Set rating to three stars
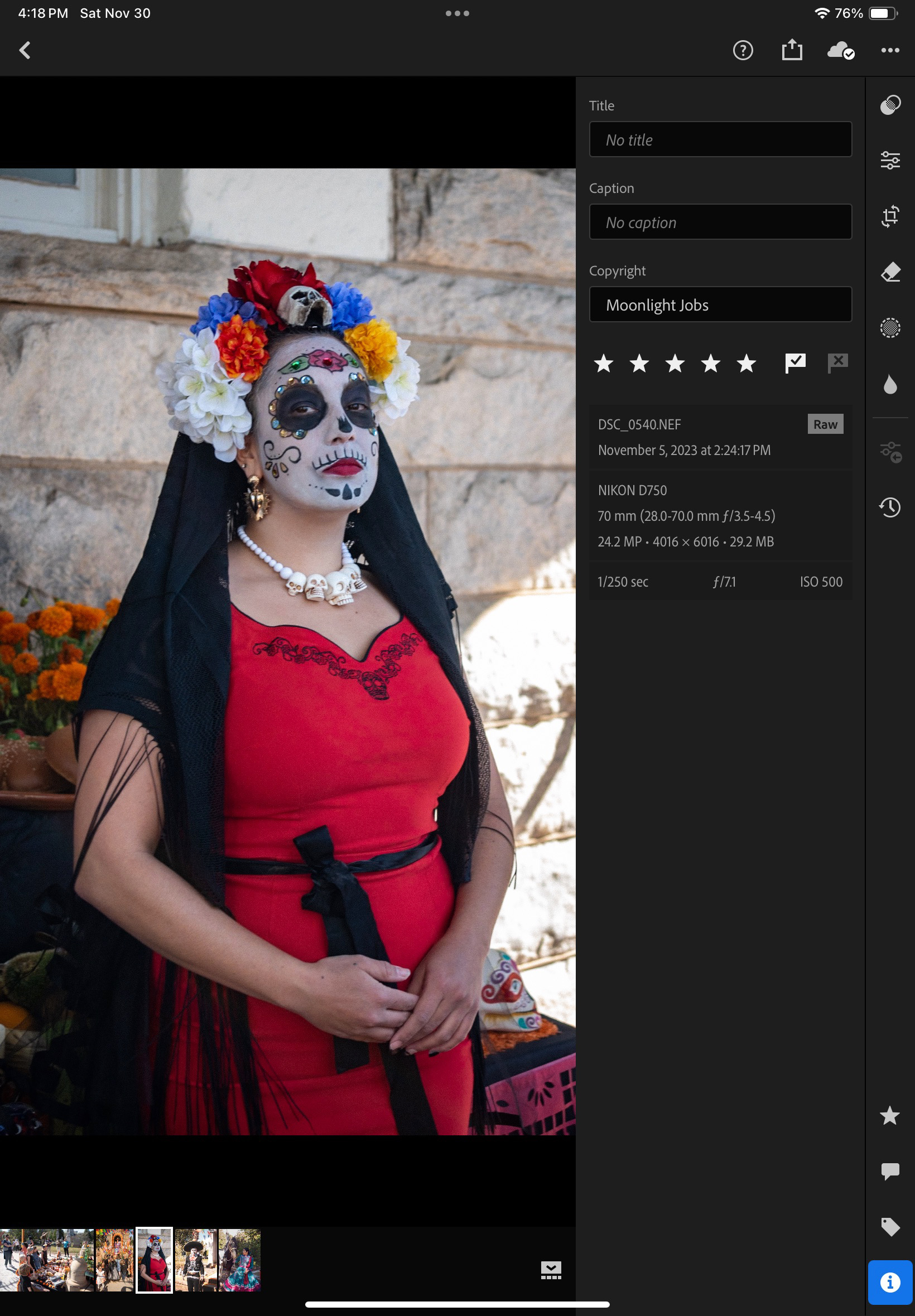 [675, 363]
